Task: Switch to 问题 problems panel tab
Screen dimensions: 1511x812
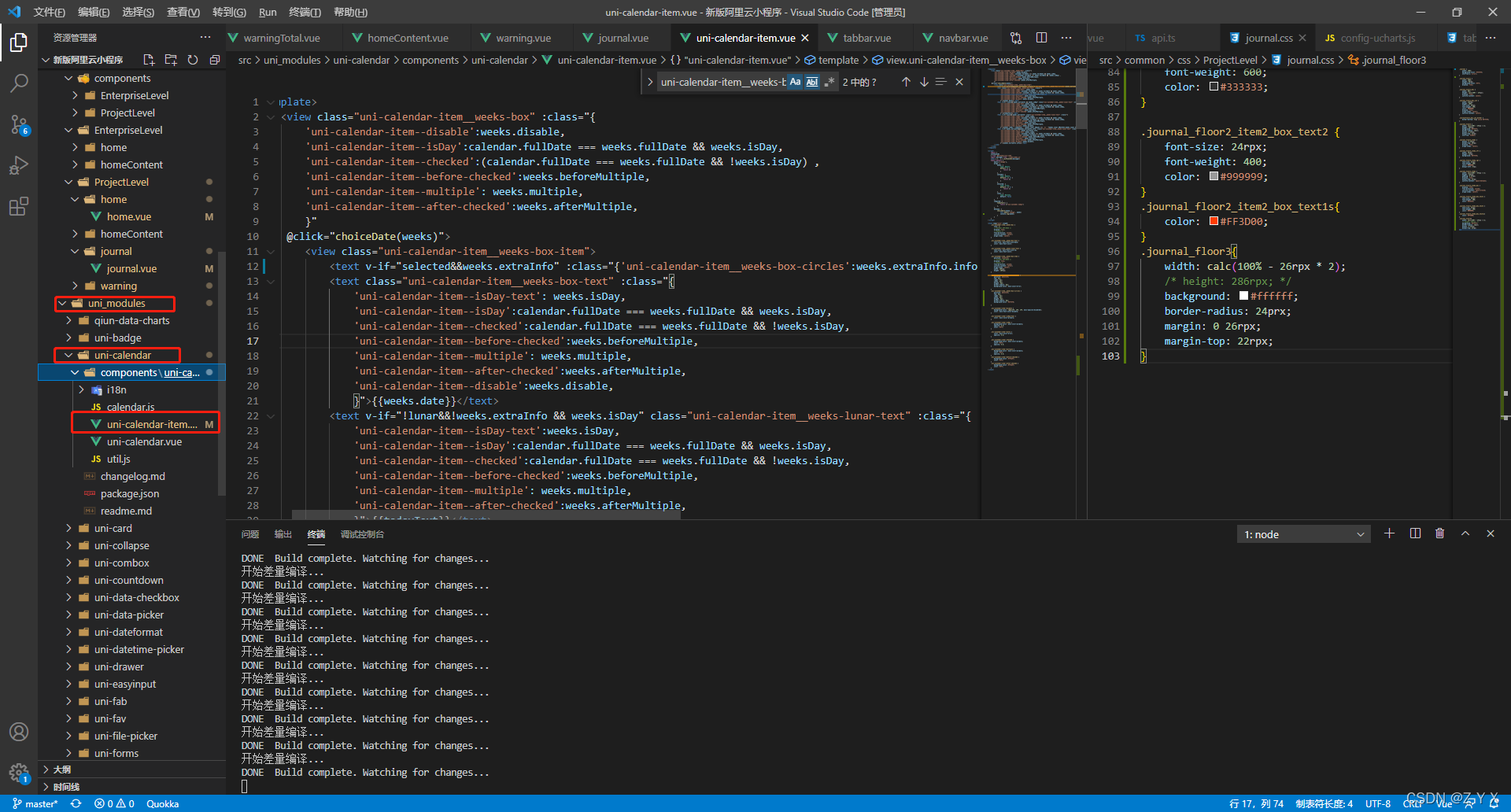Action: [250, 534]
